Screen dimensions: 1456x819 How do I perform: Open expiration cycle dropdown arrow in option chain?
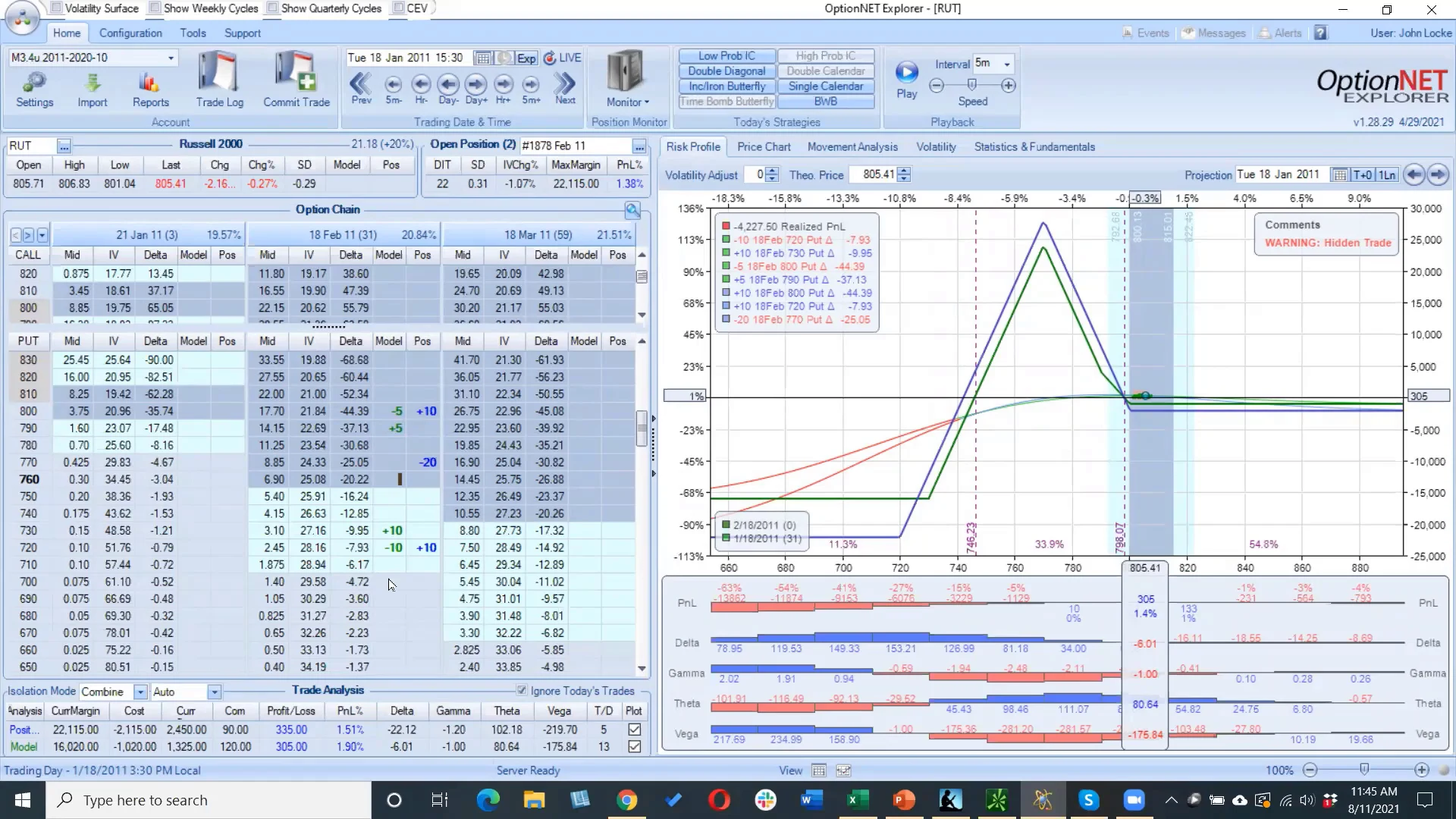(42, 235)
